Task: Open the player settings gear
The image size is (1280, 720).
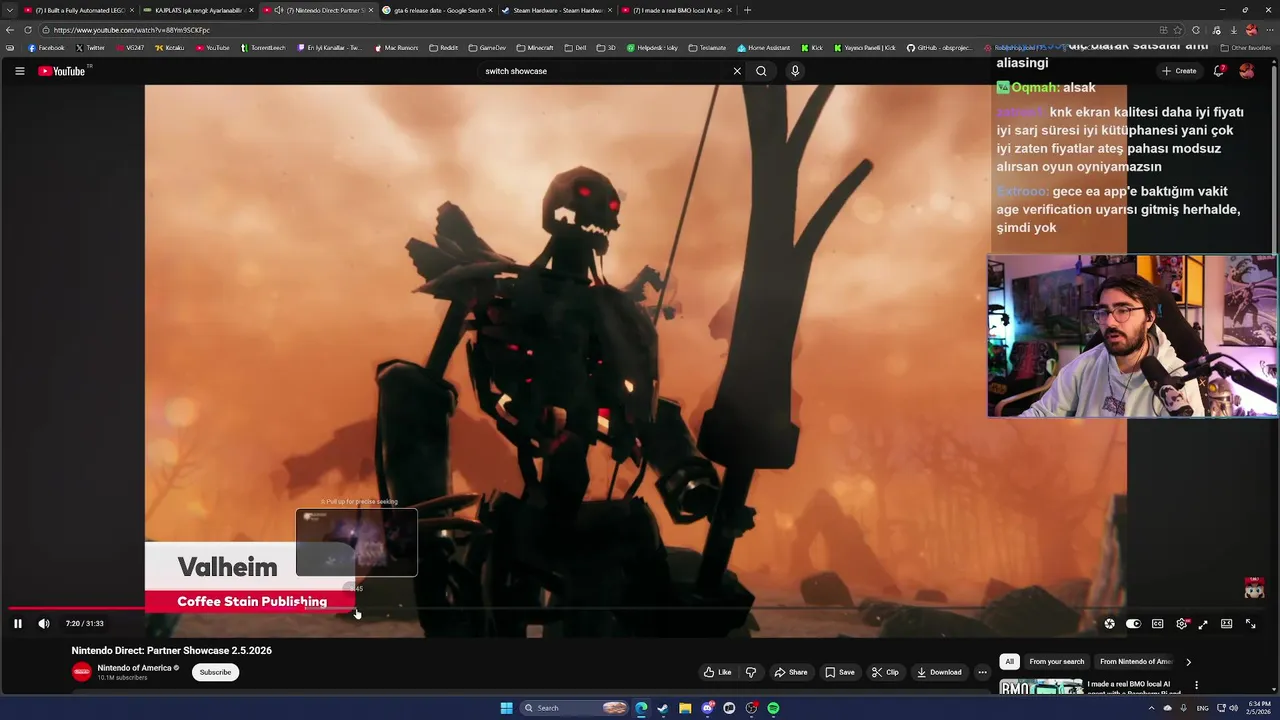Action: 1181,624
